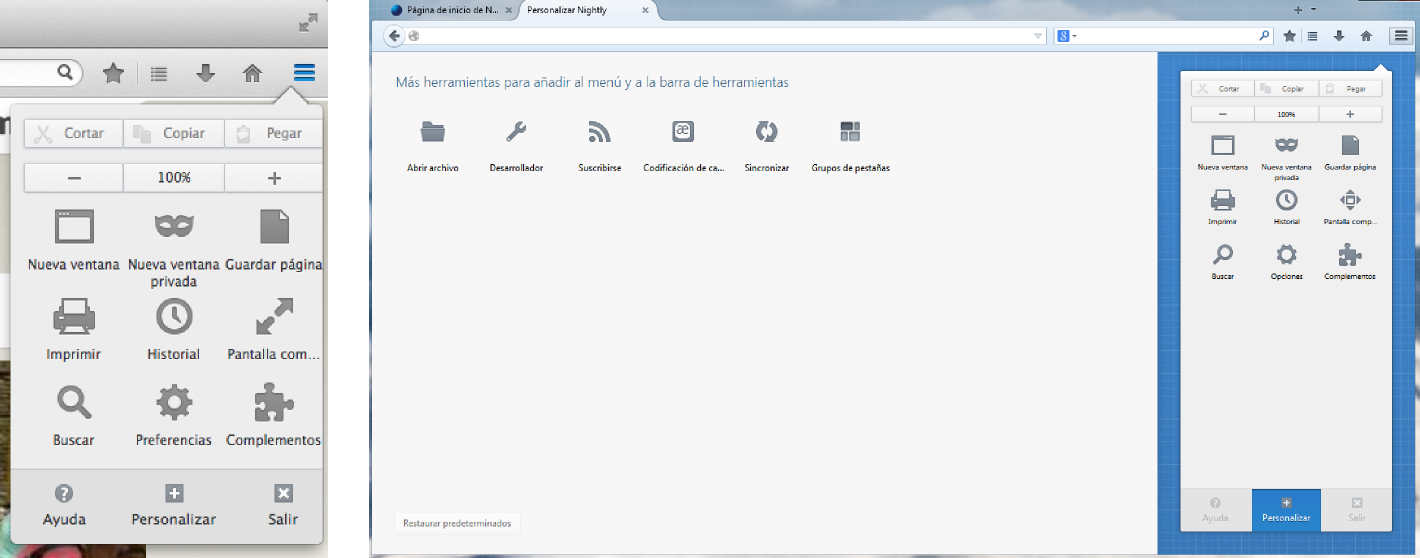Click zoom-in plus in the enlarged left menu
The image size is (1420, 558).
click(274, 178)
